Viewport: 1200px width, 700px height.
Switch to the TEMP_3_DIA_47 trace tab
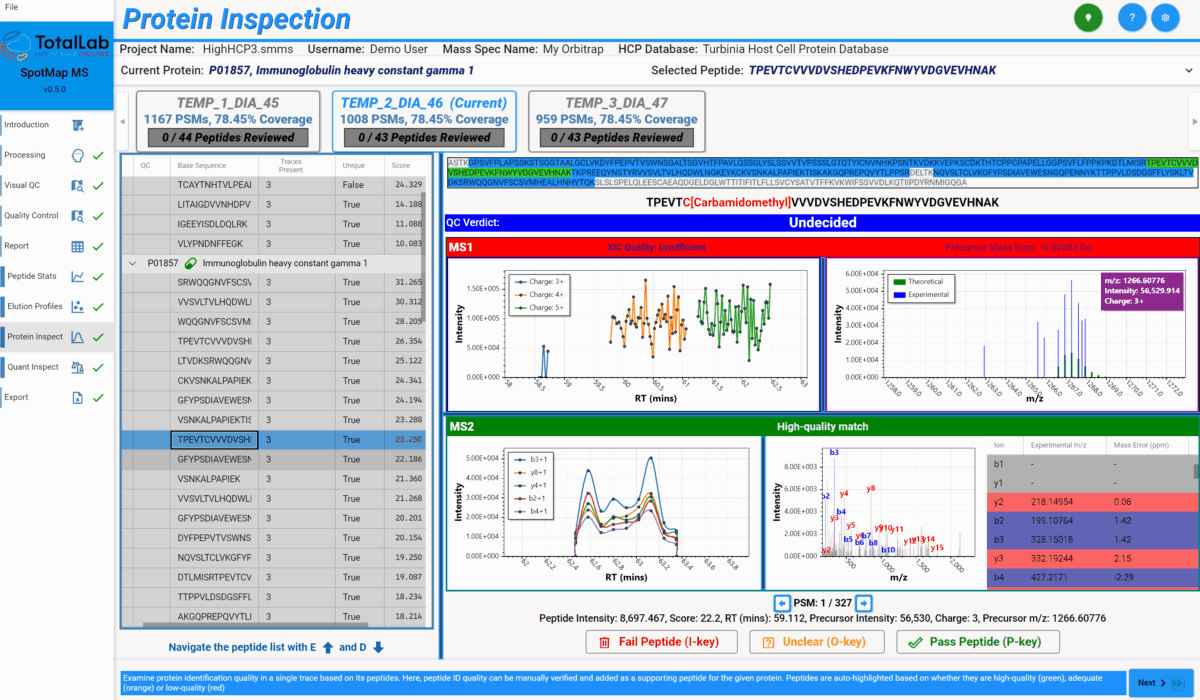[616, 120]
